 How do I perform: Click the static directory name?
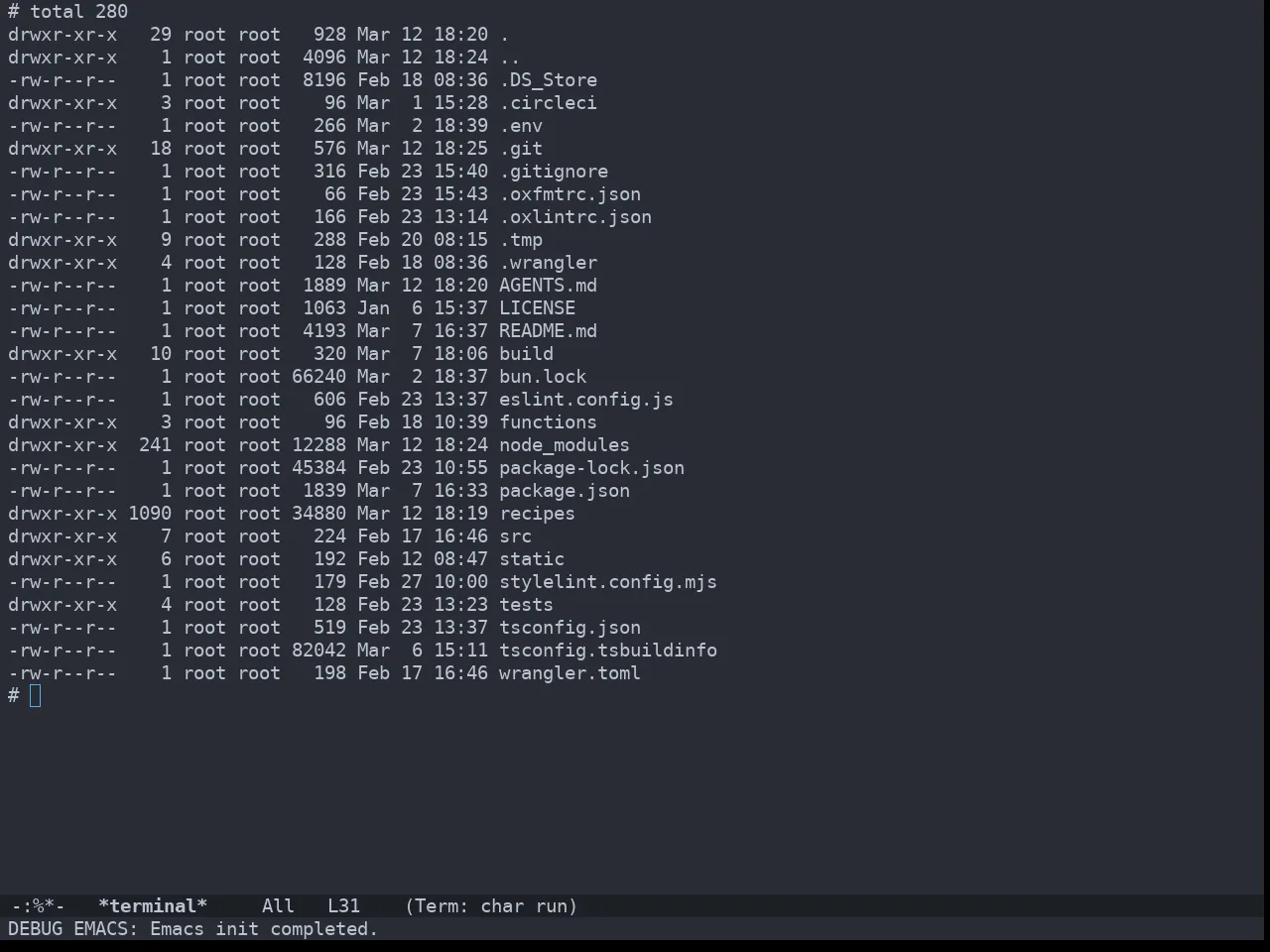(532, 559)
